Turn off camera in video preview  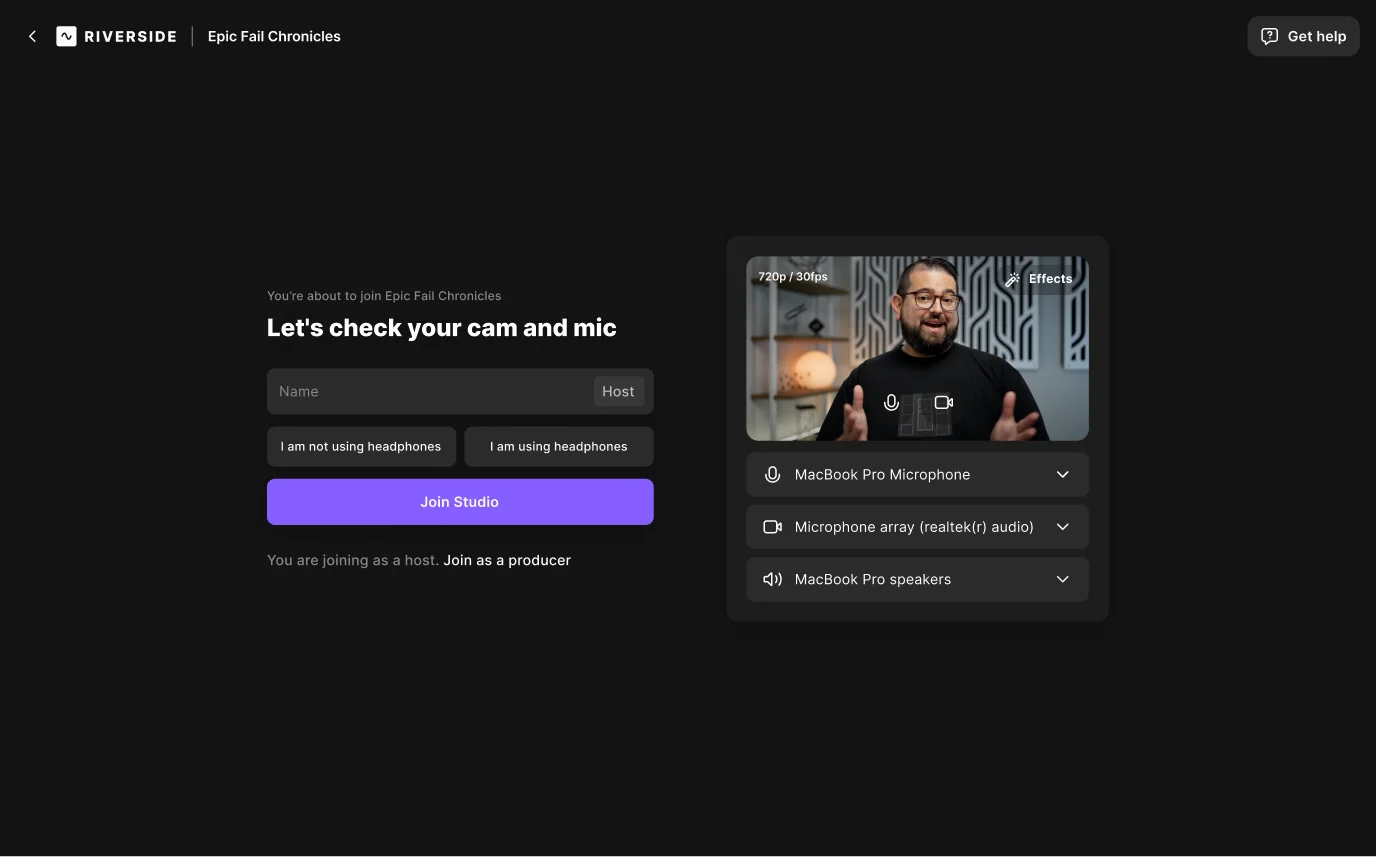pyautogui.click(x=943, y=402)
